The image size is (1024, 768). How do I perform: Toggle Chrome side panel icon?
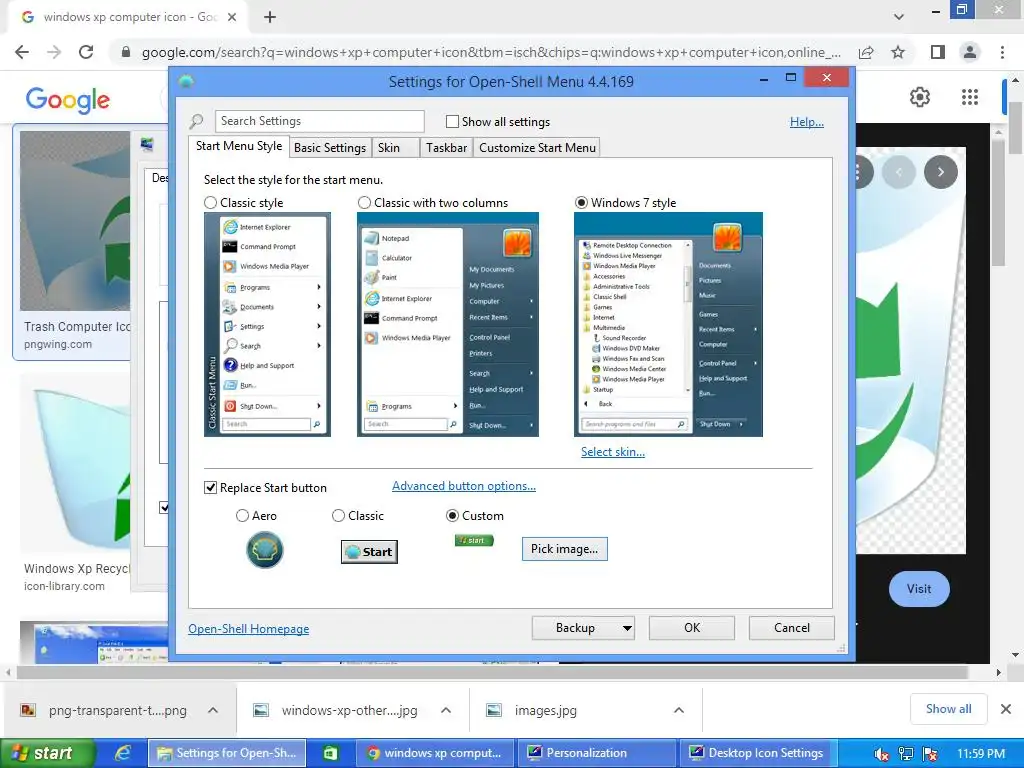point(937,52)
